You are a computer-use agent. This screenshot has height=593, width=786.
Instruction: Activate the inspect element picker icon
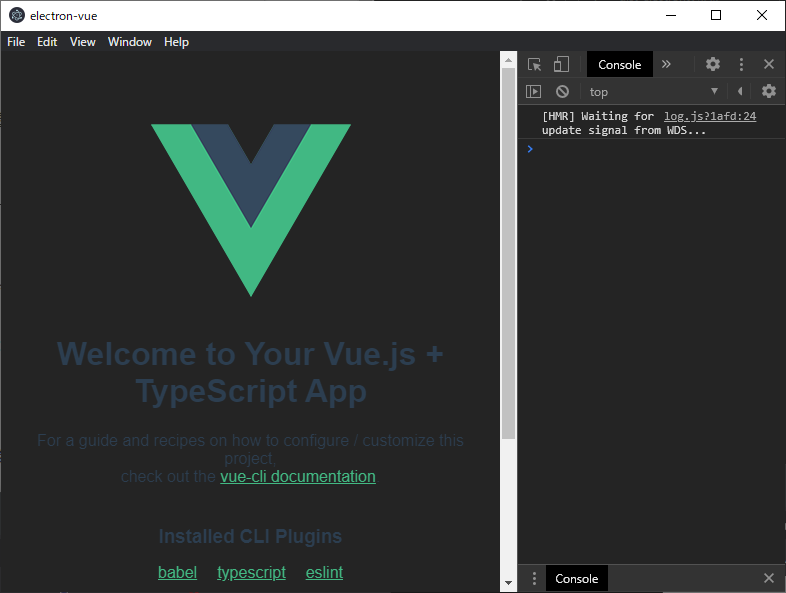[534, 65]
